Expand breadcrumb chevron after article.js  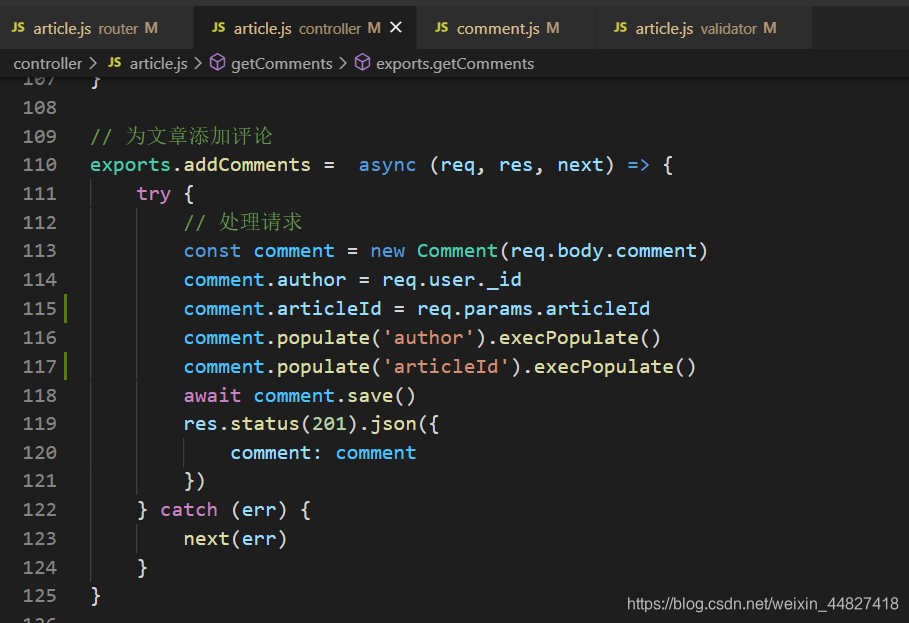198,63
